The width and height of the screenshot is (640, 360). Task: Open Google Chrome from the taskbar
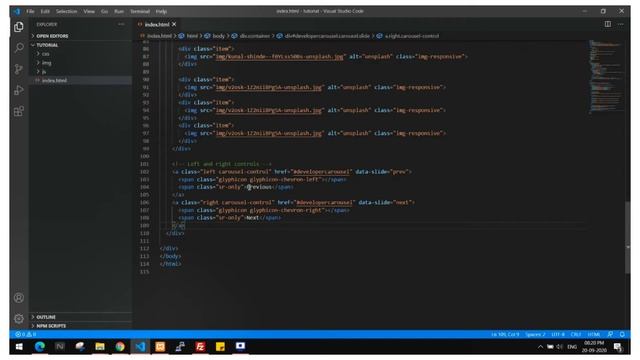click(x=120, y=347)
